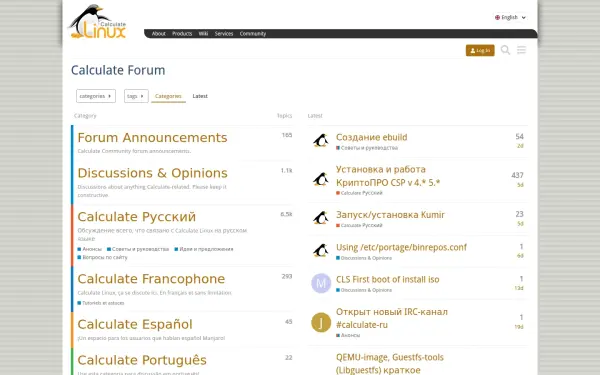The height and width of the screenshot is (375, 600).
Task: Click the Log In button
Action: [480, 50]
